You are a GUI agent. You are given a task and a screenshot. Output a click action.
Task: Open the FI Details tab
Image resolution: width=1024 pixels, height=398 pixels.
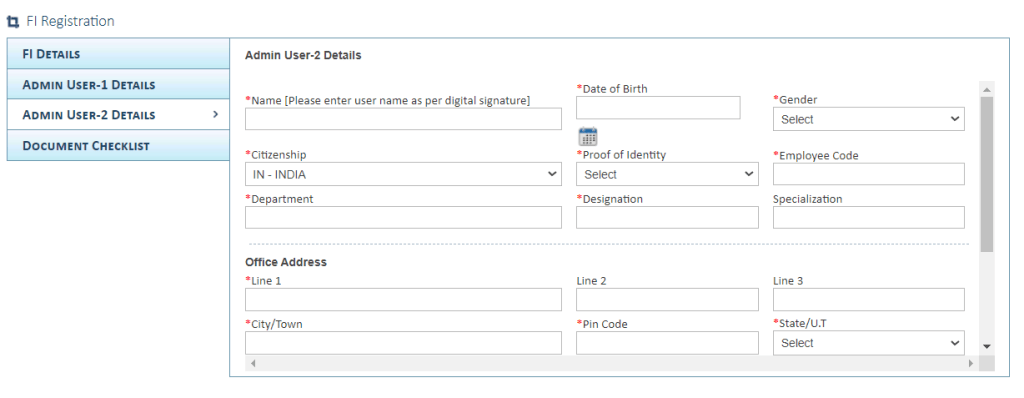click(x=118, y=54)
